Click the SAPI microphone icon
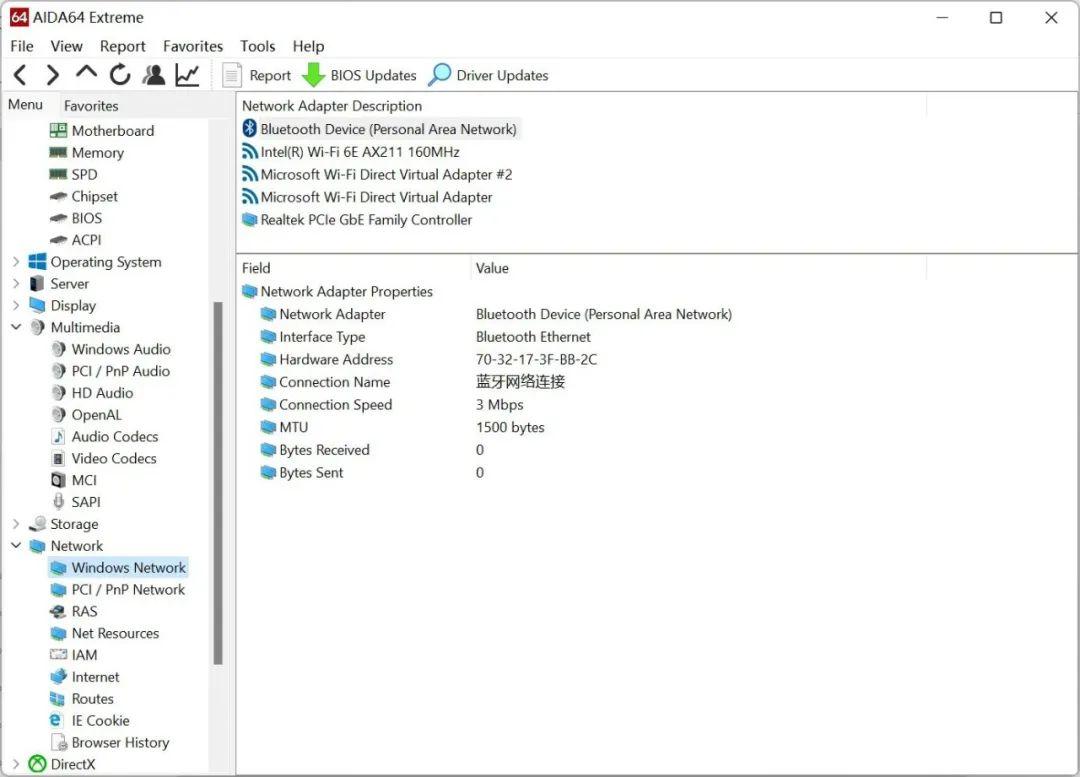Image resolution: width=1080 pixels, height=777 pixels. coord(59,501)
